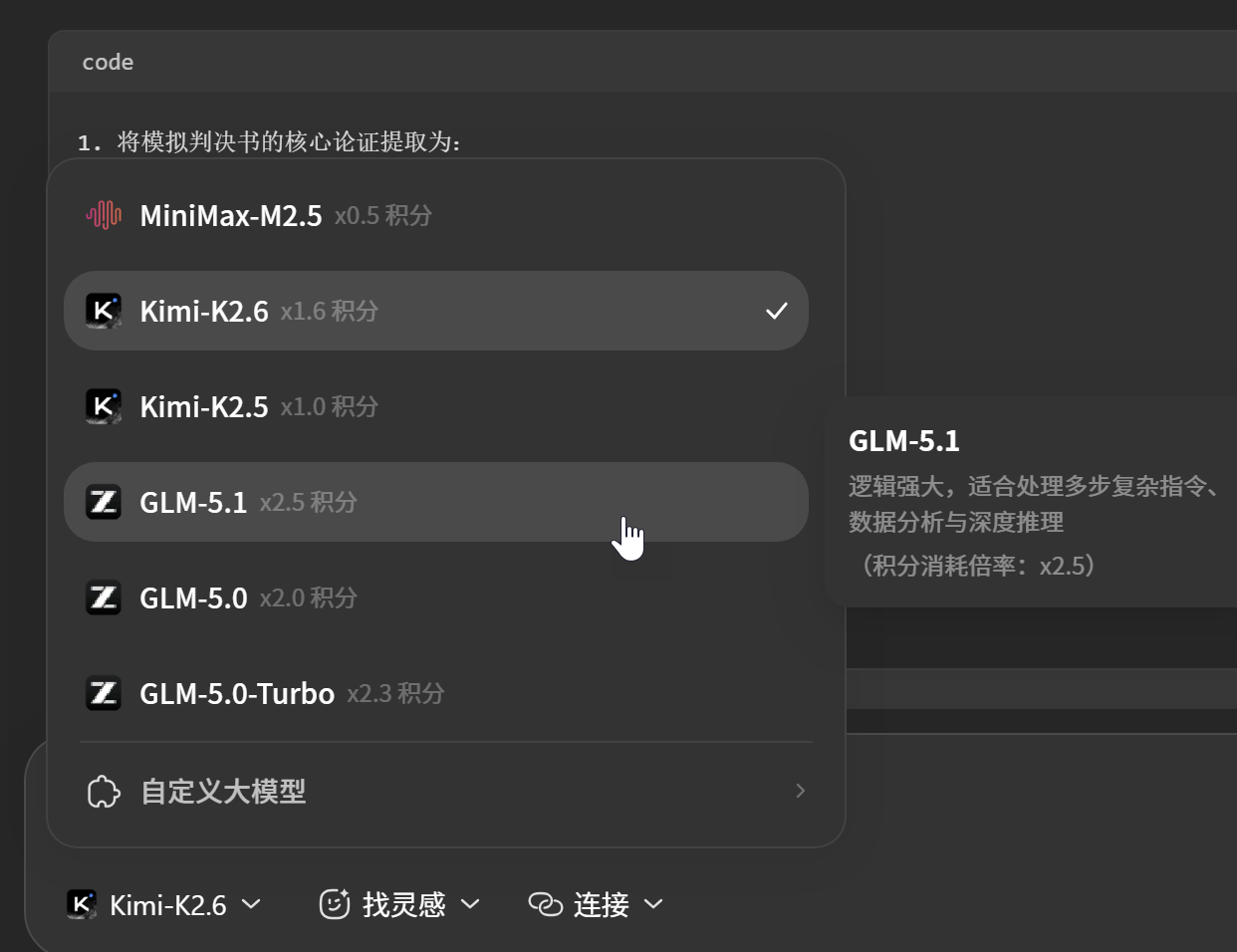Select the Kimi-K2.5 model option

[x=436, y=406]
